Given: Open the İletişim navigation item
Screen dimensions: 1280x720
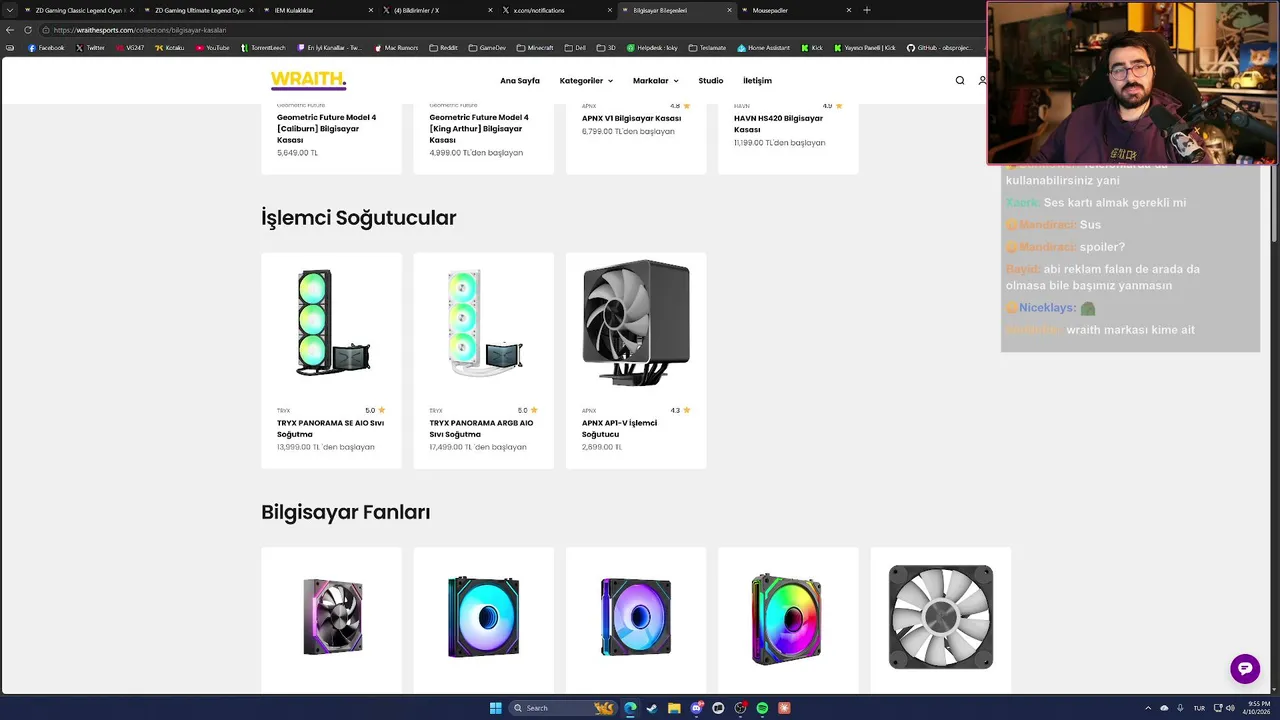Looking at the screenshot, I should 757,80.
